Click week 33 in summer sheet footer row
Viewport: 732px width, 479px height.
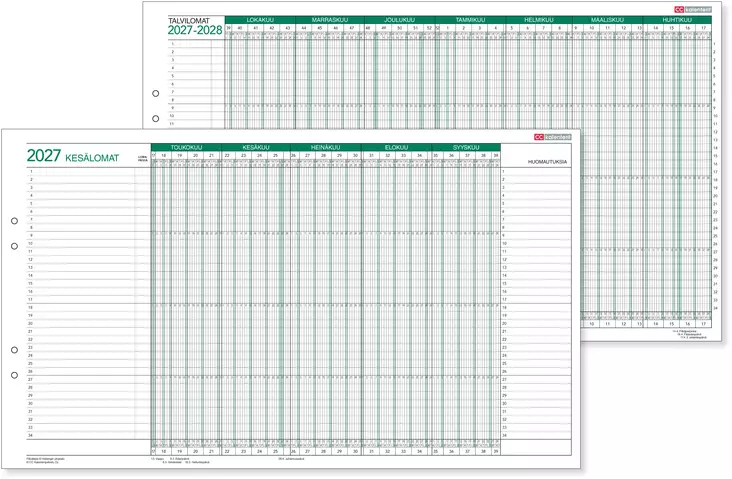coord(403,451)
